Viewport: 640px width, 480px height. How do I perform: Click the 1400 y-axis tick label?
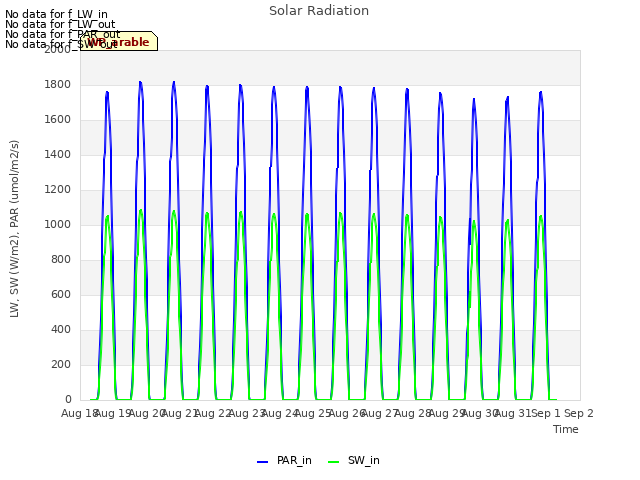pos(58,154)
